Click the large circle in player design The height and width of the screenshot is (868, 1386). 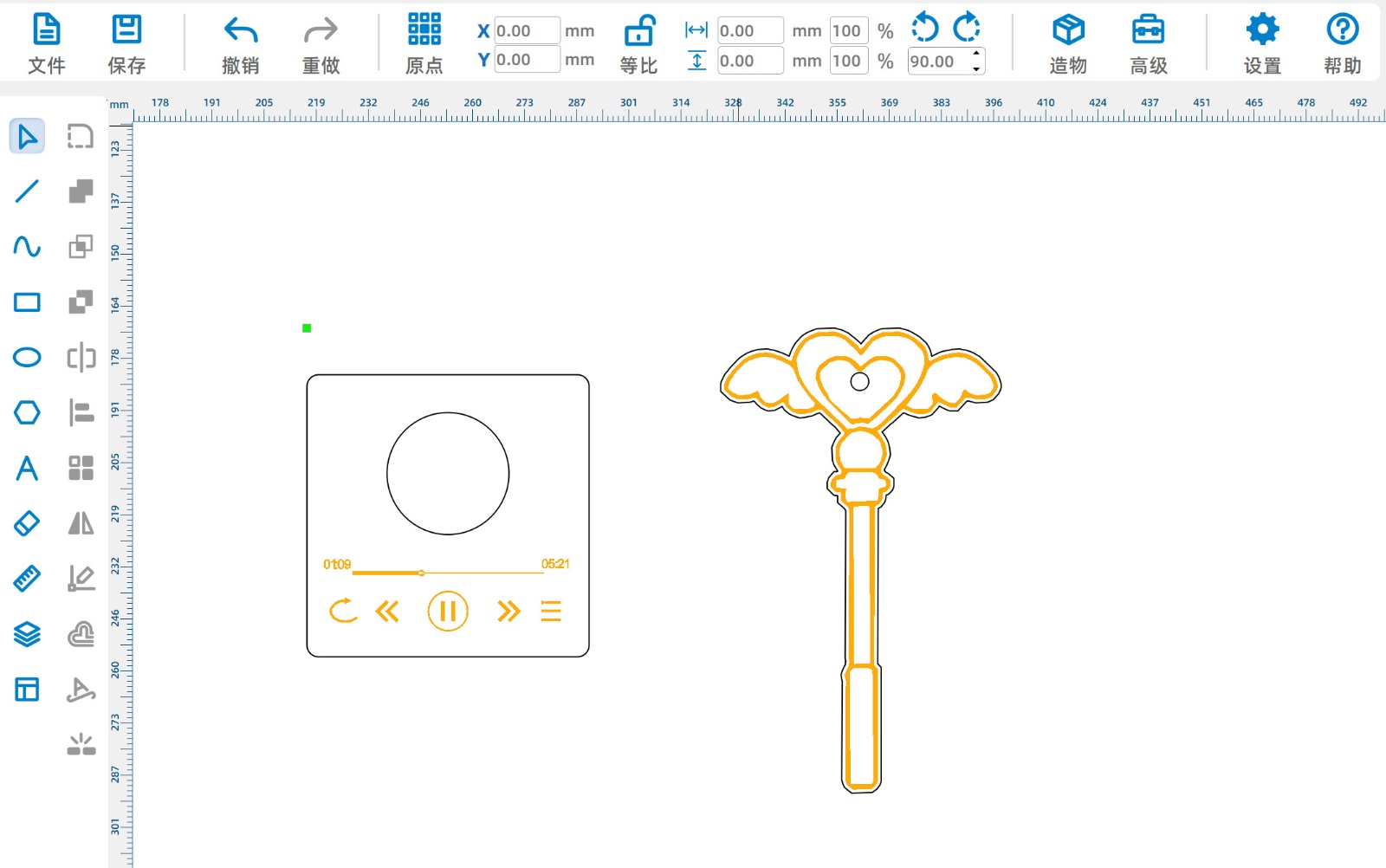click(448, 474)
